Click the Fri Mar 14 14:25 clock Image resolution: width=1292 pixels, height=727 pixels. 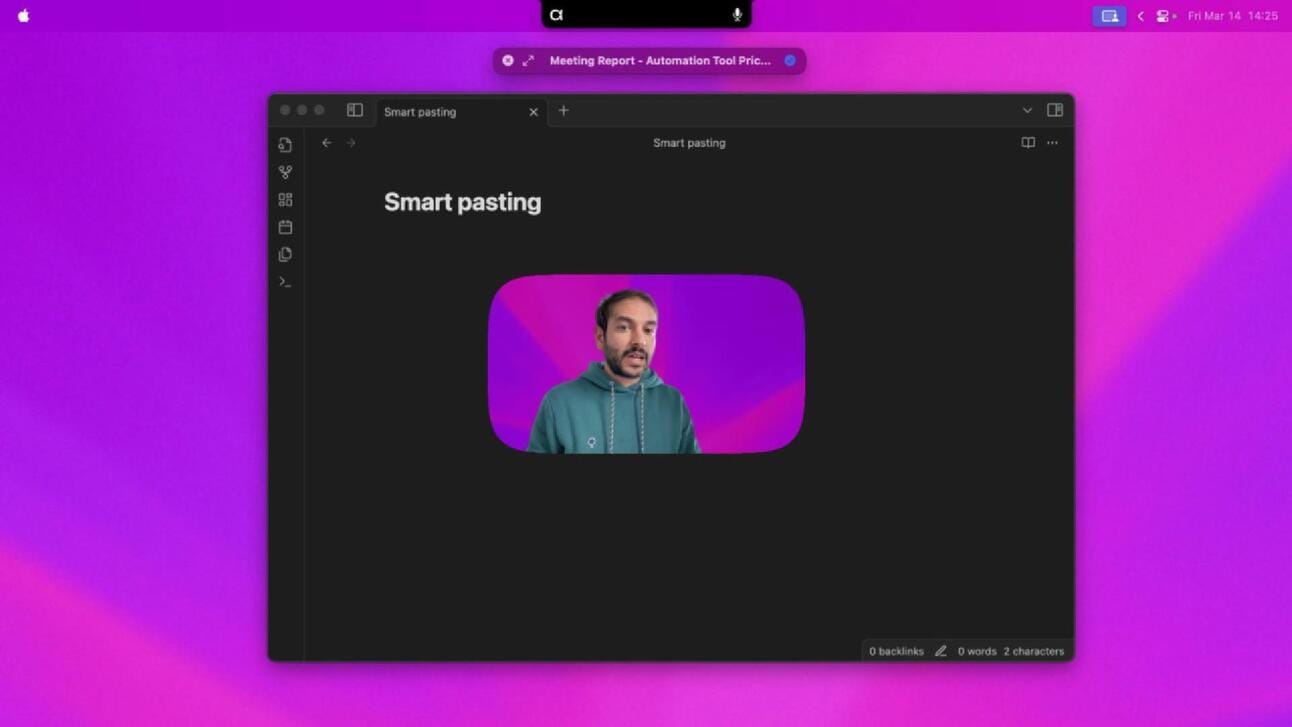point(1232,16)
